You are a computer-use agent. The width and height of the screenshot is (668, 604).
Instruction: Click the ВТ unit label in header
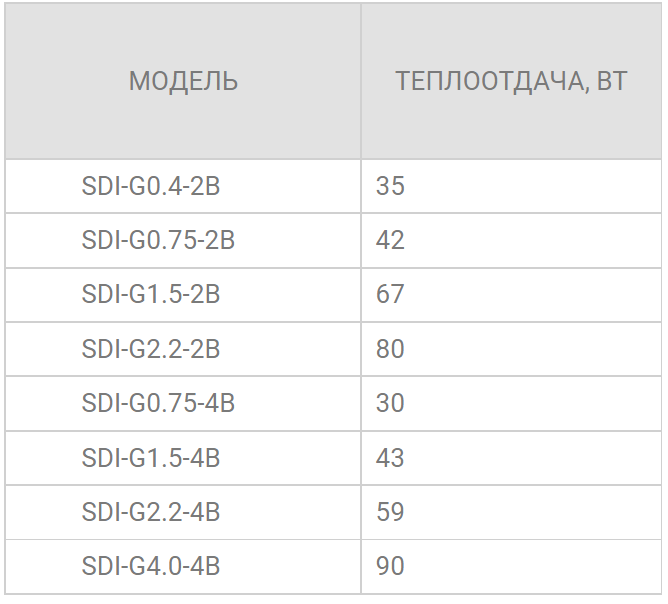pos(611,81)
